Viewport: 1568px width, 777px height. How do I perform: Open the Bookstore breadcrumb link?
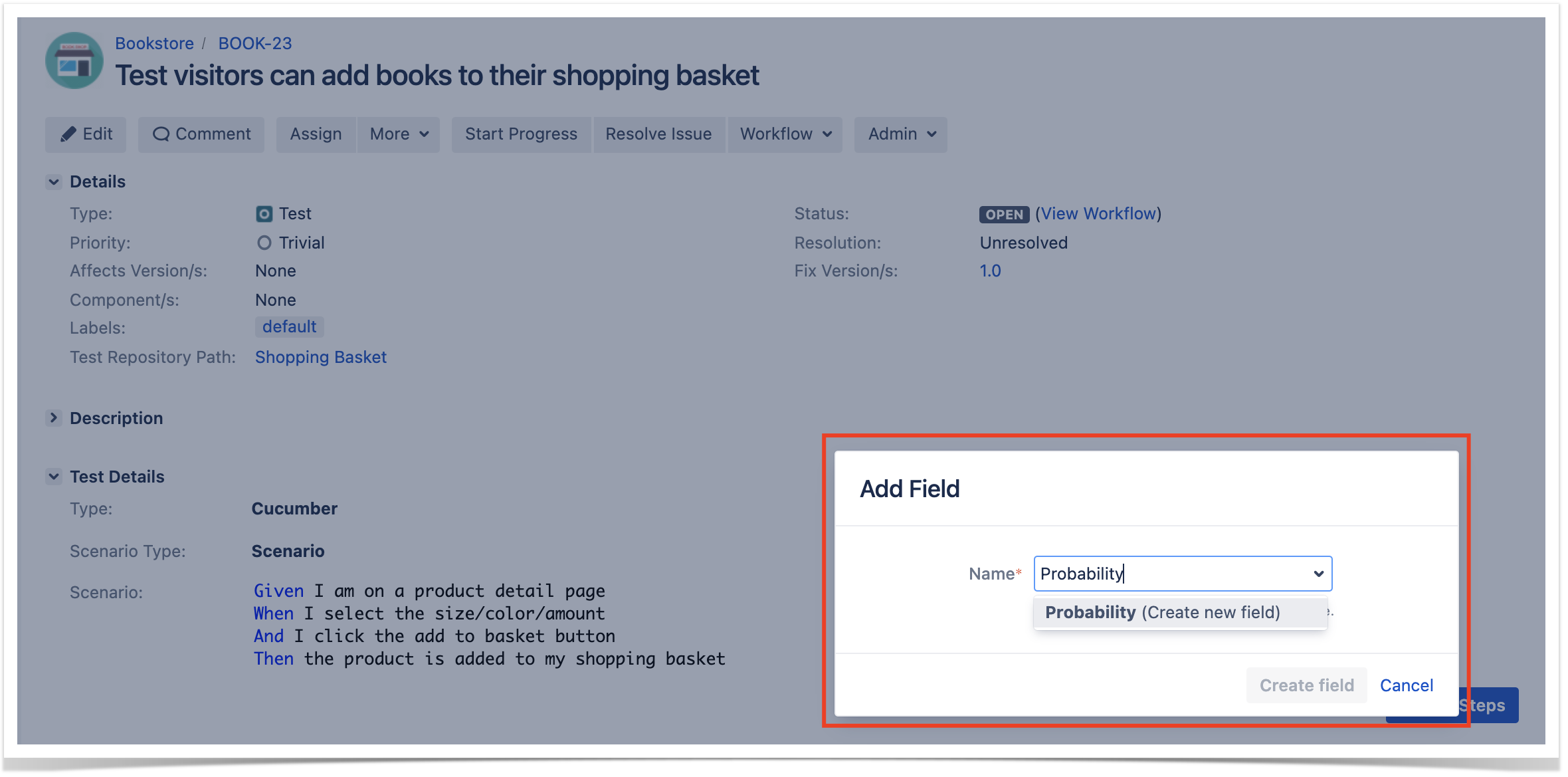[x=154, y=43]
